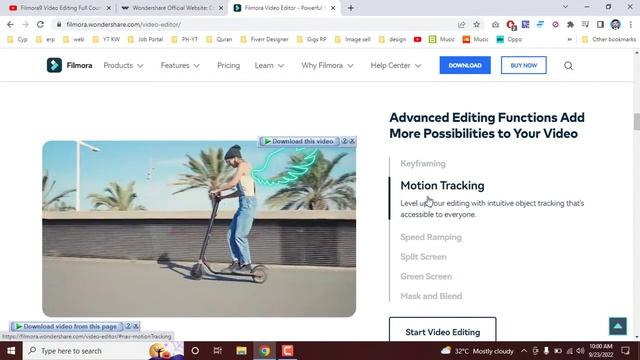Click the weather 32°C Mostly cloudy widget

pyautogui.click(x=477, y=351)
